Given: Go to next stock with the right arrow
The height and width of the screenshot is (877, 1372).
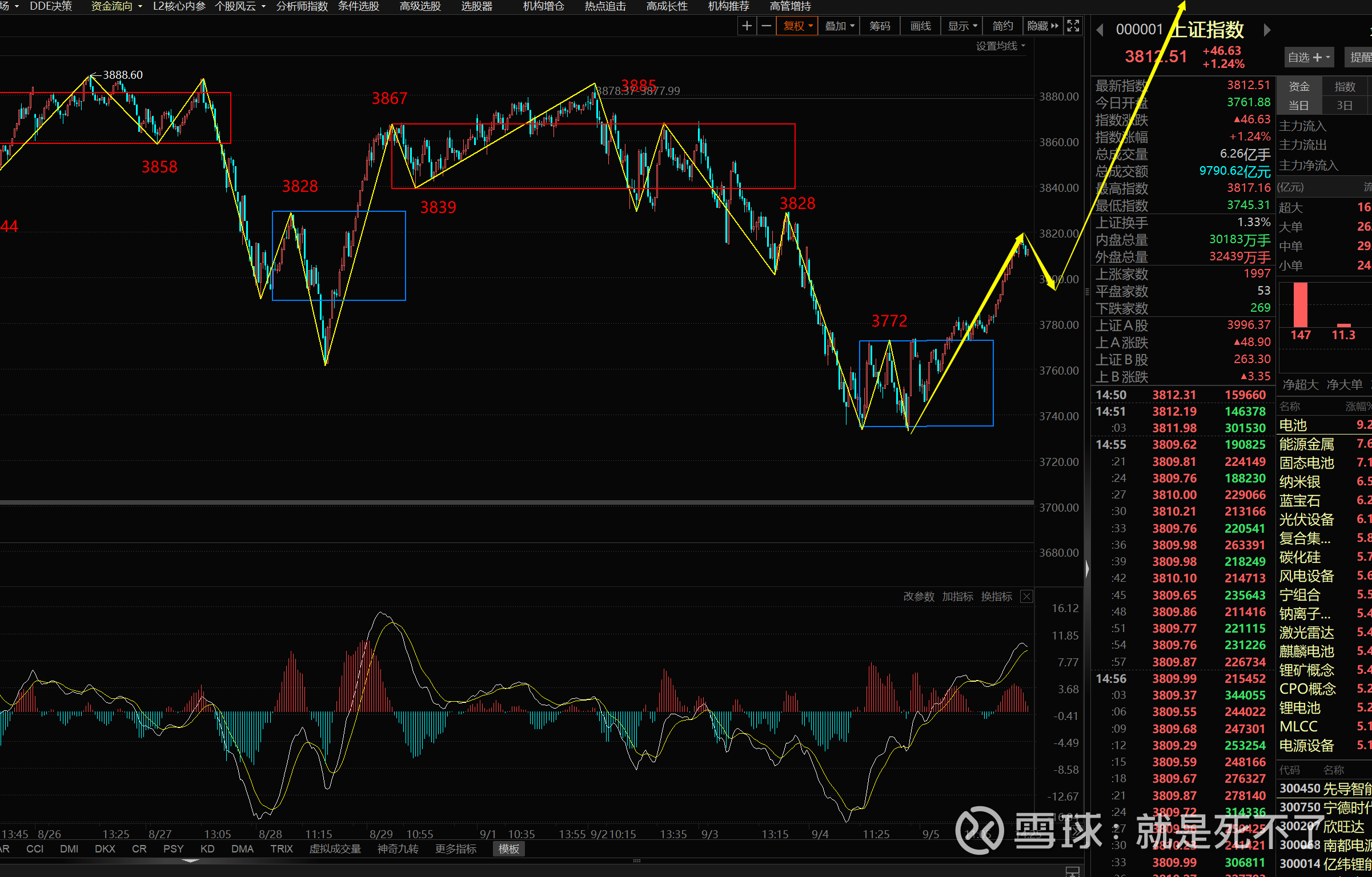Looking at the screenshot, I should coord(1267,30).
